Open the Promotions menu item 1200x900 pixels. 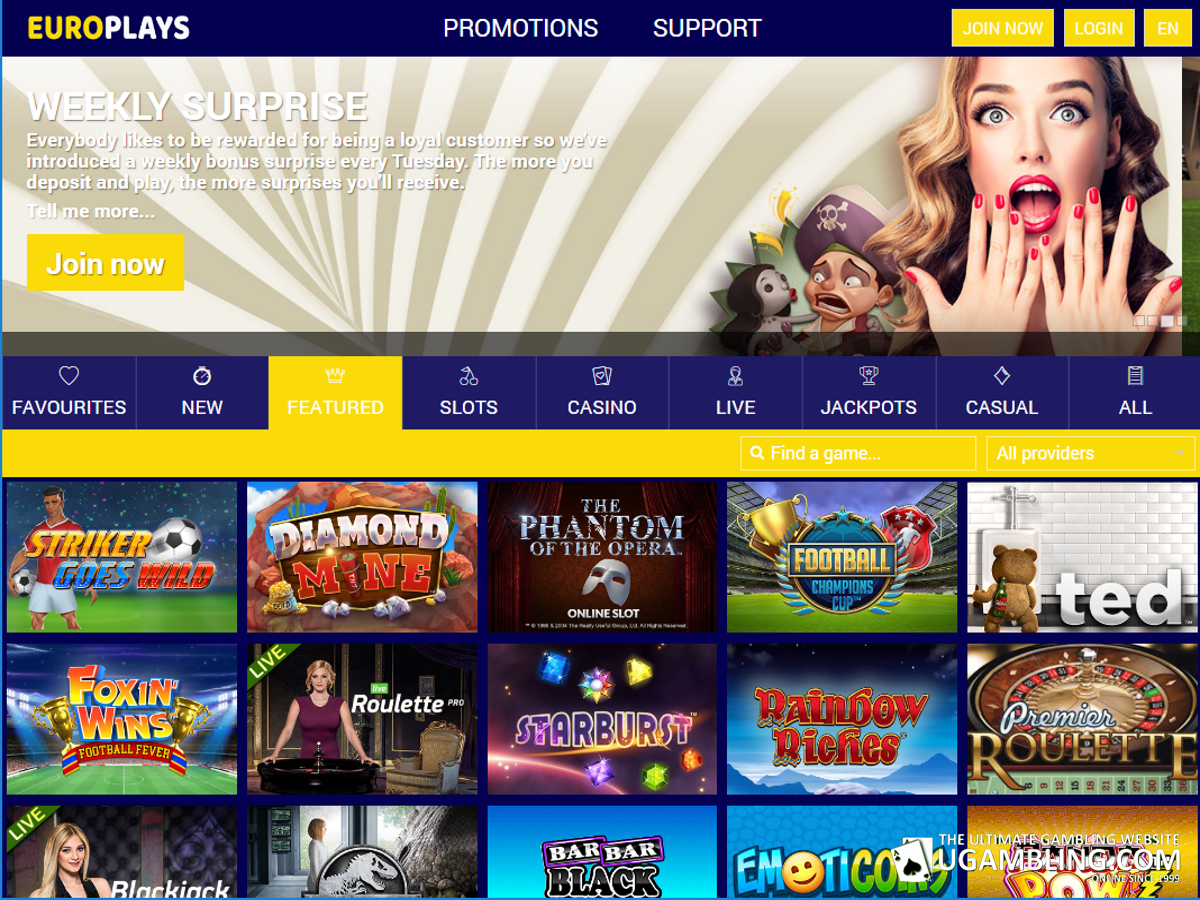point(521,28)
